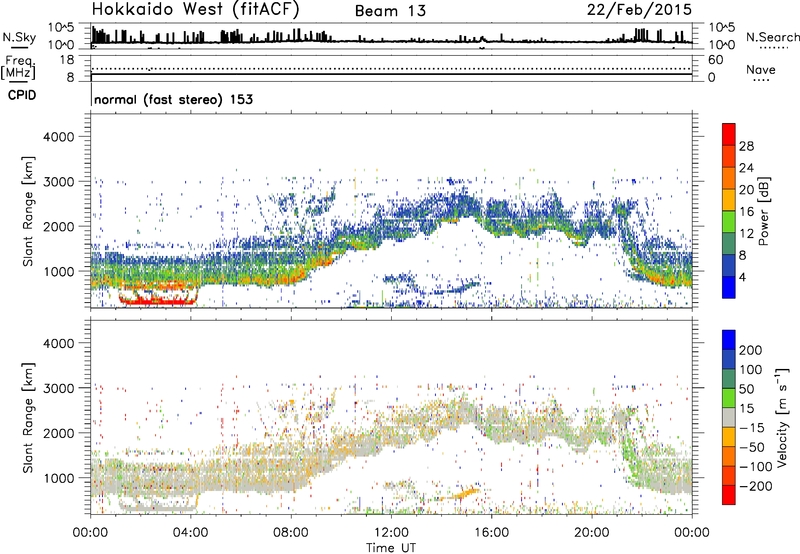Image resolution: width=800 pixels, height=554 pixels.
Task: Click the '60' Nave axis tick label
Action: point(715,60)
